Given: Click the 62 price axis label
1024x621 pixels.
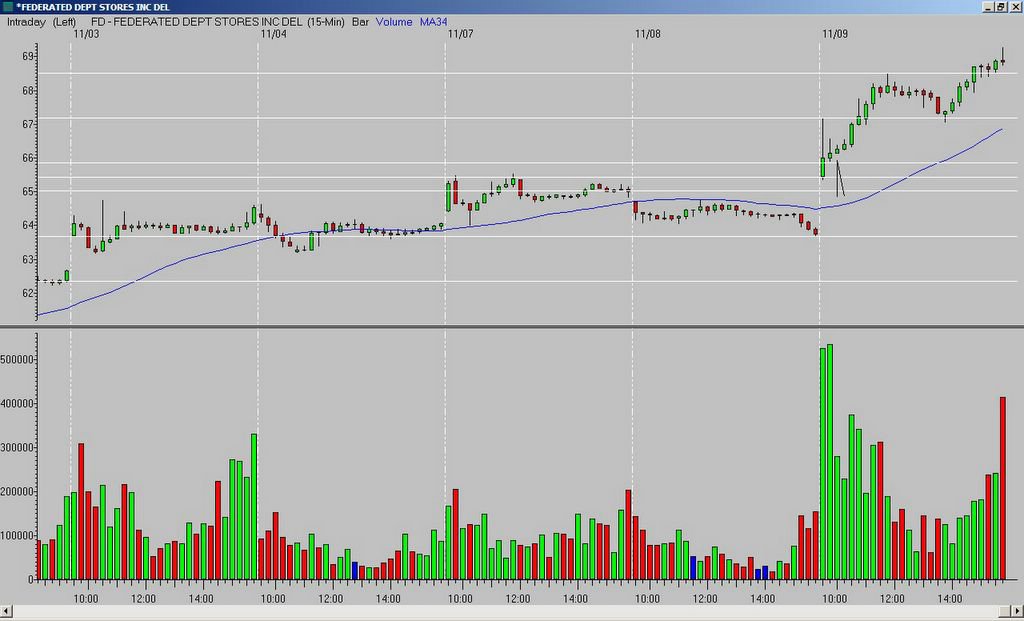Looking at the screenshot, I should tap(27, 293).
